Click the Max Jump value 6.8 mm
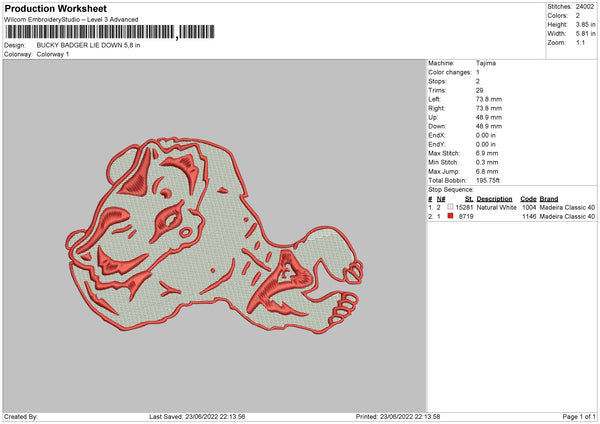 pos(487,171)
